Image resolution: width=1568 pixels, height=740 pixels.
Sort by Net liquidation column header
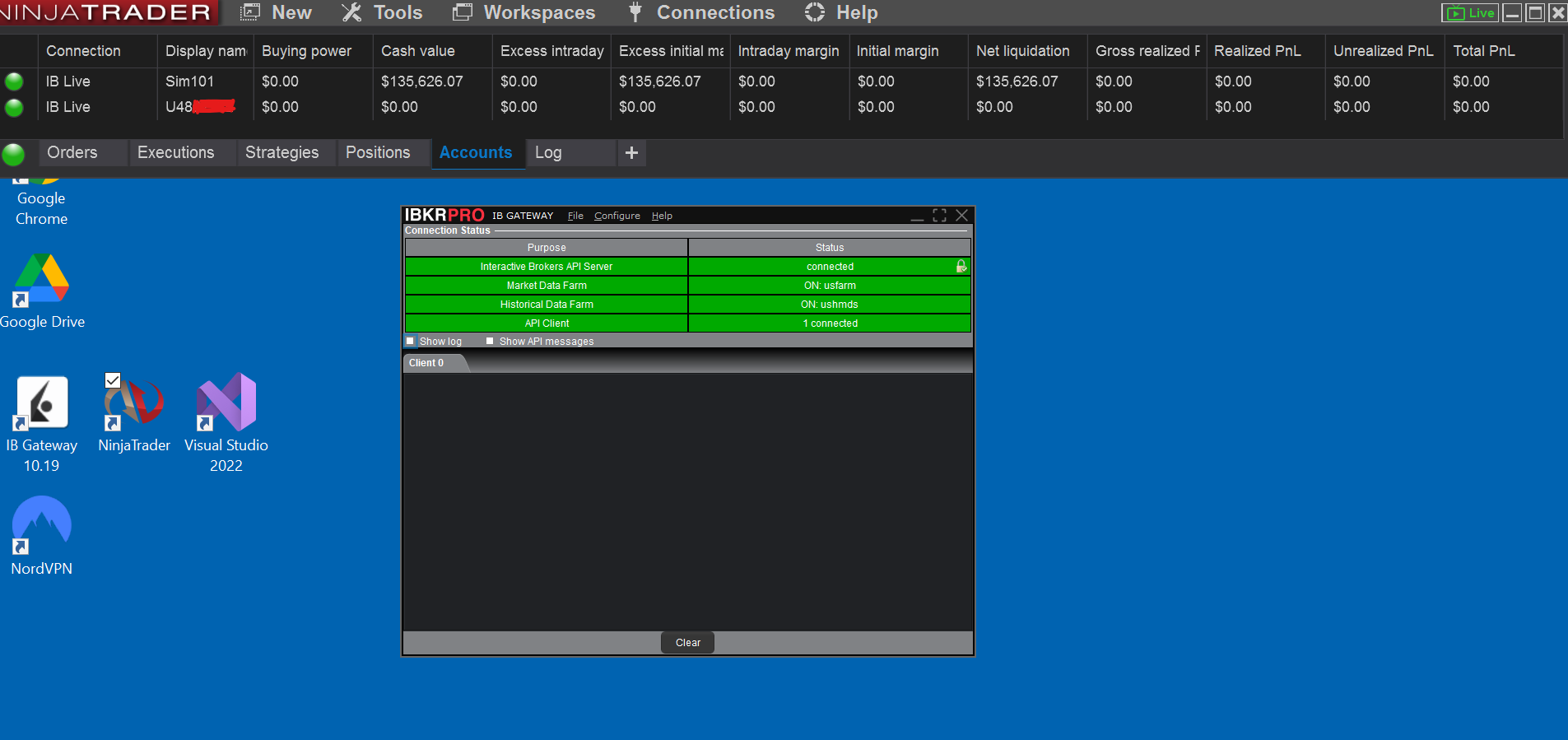pyautogui.click(x=1027, y=51)
